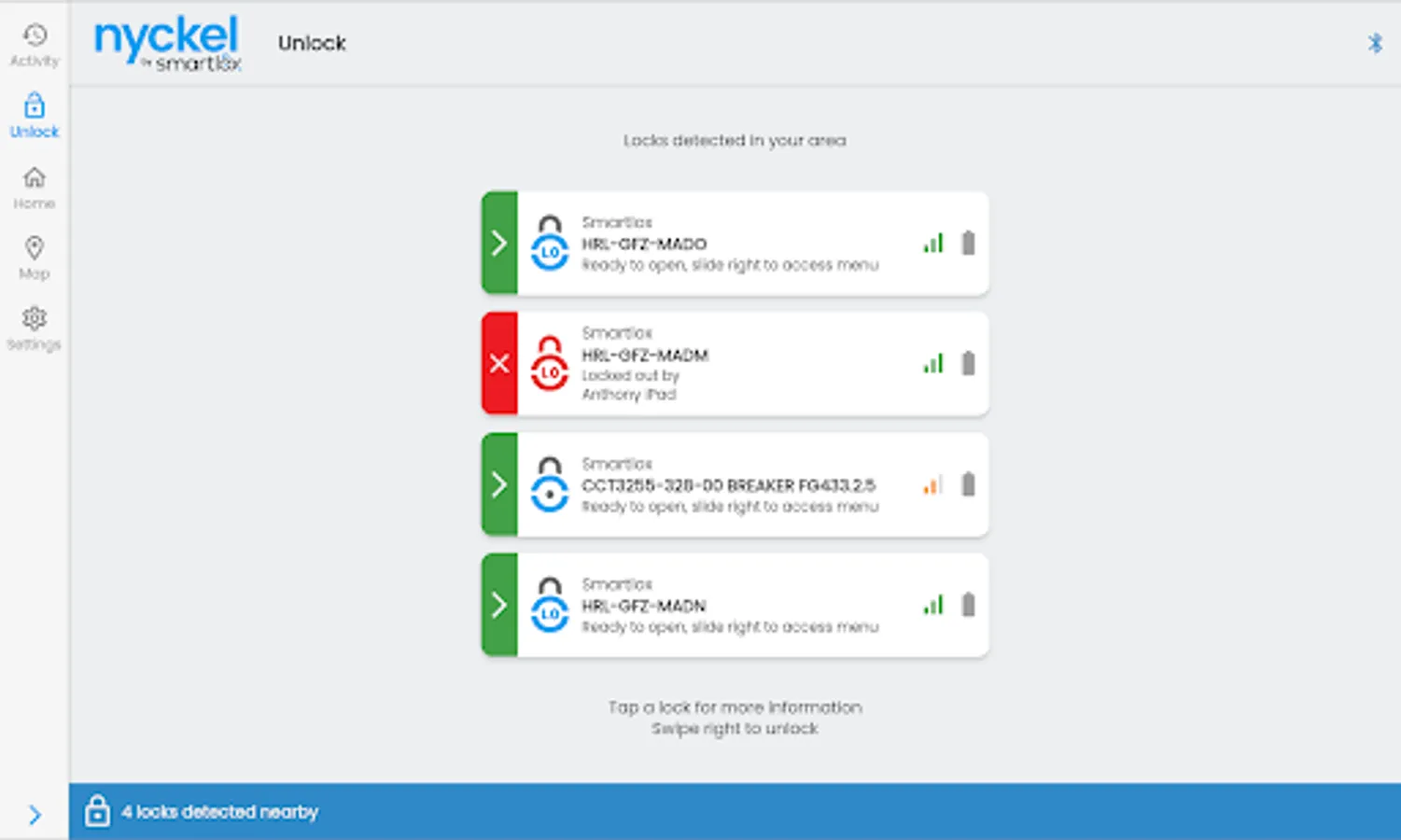Click the 'Locks detected in your area' heading
The image size is (1401, 840).
[735, 141]
